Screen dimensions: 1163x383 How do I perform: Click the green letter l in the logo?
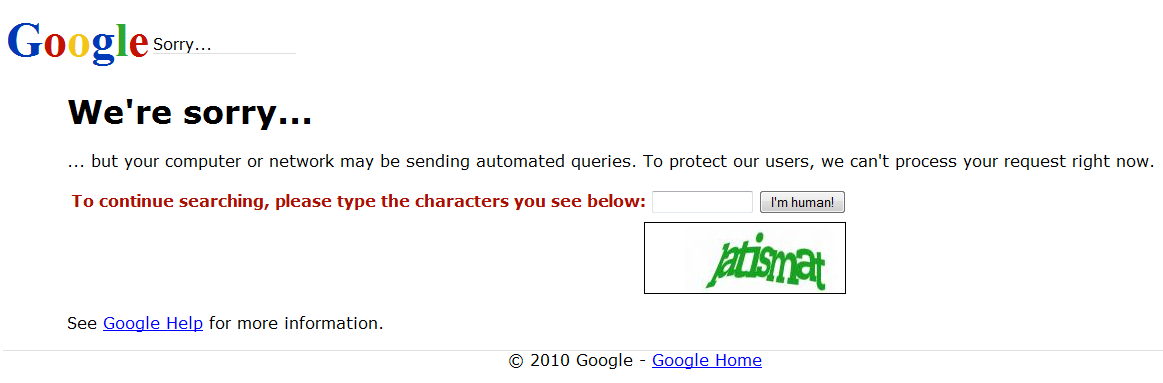pyautogui.click(x=121, y=39)
